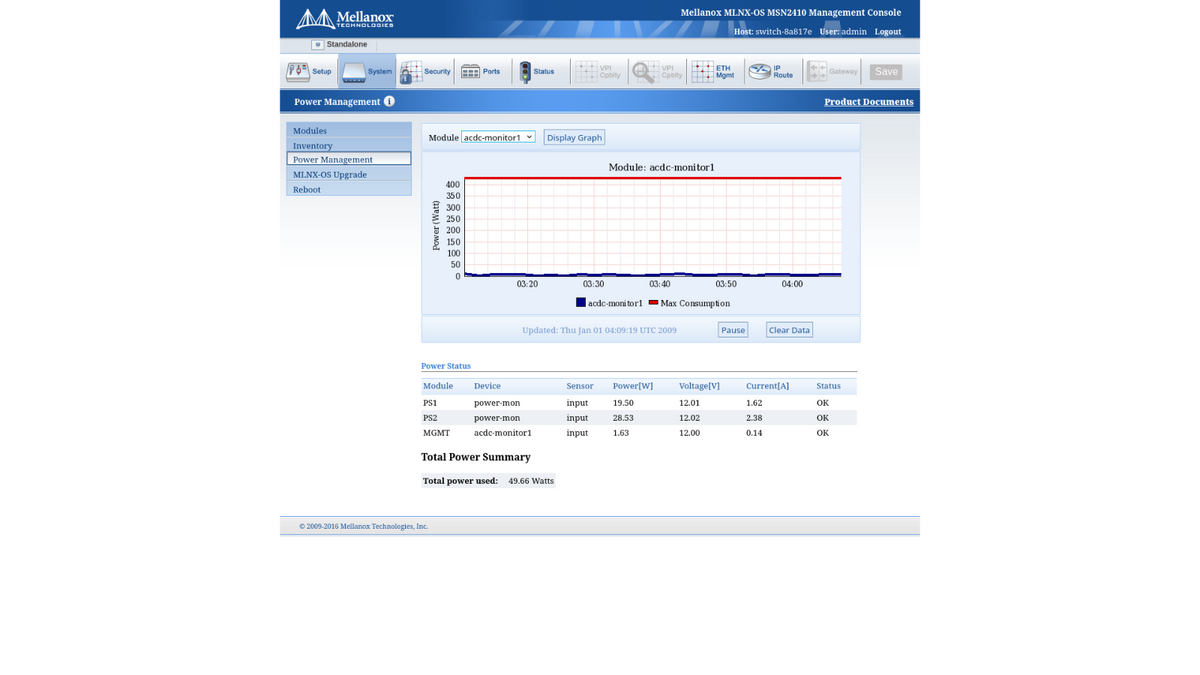
Task: Click the Power[W] column header
Action: [633, 386]
